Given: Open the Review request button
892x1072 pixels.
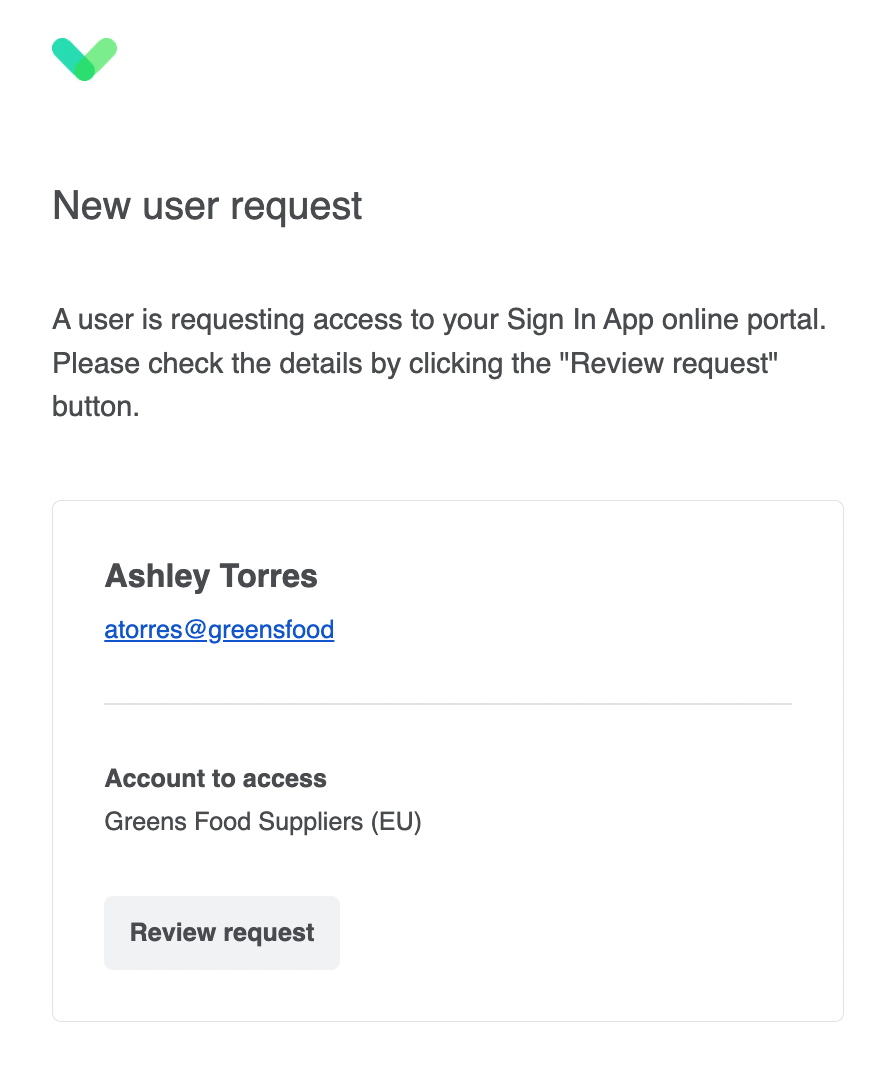Looking at the screenshot, I should (x=222, y=933).
